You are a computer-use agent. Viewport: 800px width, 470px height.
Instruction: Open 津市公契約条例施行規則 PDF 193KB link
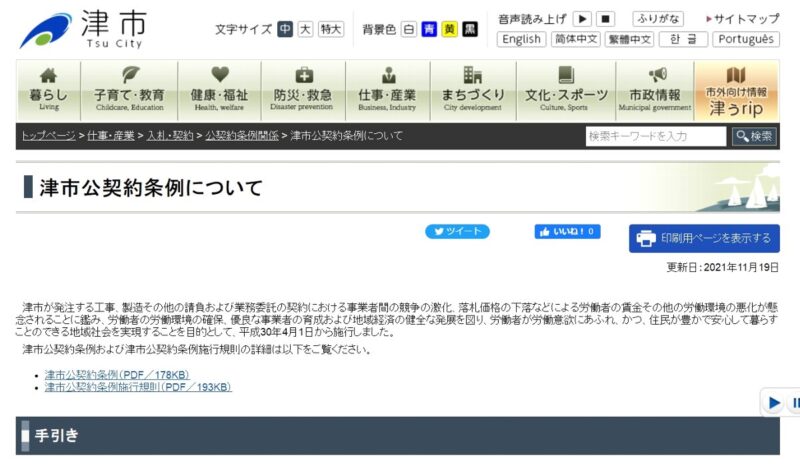138,387
